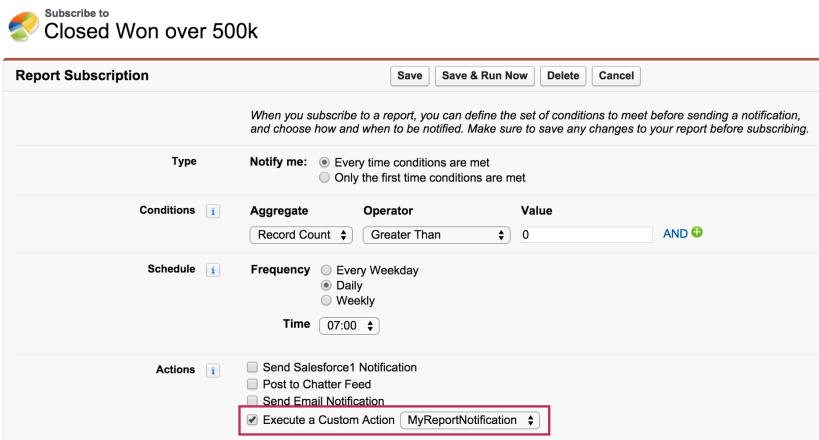
Task: Choose Every Weekday frequency option
Action: click(326, 270)
